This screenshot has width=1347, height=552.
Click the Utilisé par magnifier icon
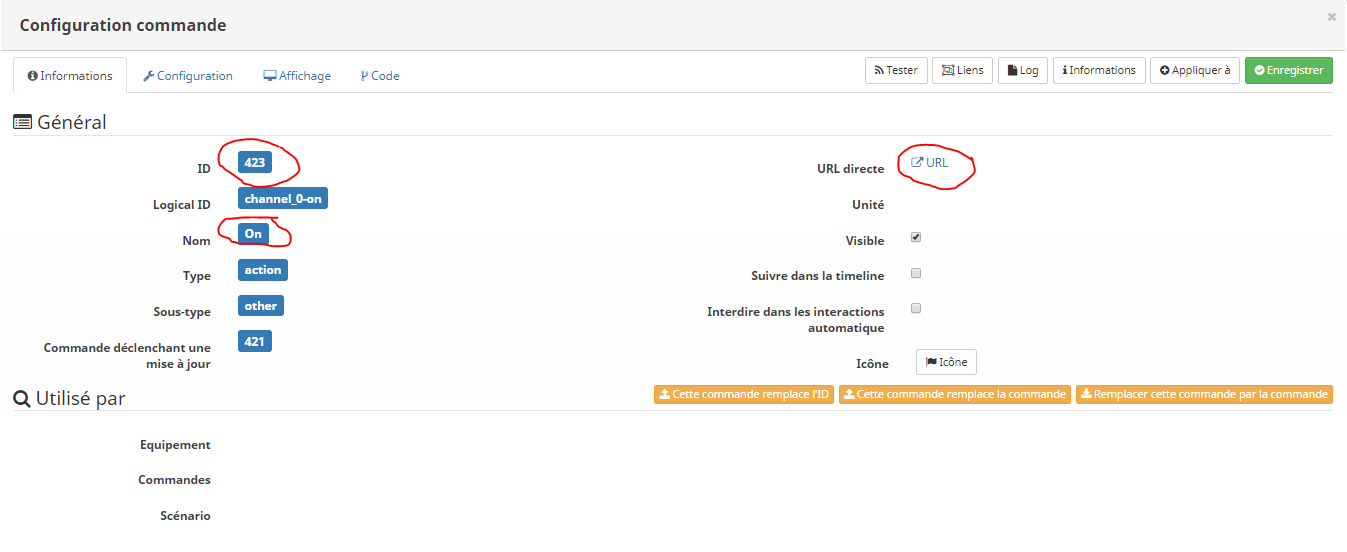21,398
